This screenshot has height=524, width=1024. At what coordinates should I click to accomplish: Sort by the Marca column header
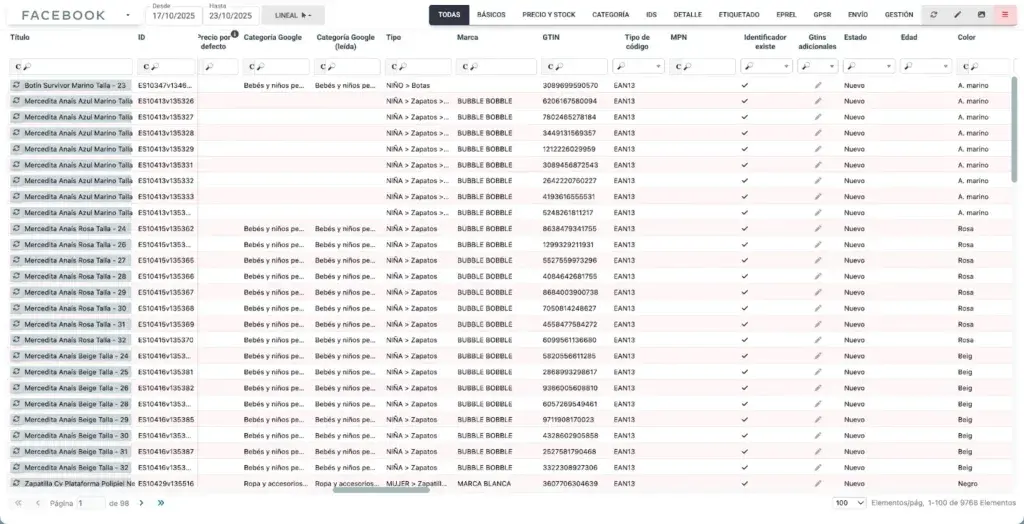click(x=467, y=38)
